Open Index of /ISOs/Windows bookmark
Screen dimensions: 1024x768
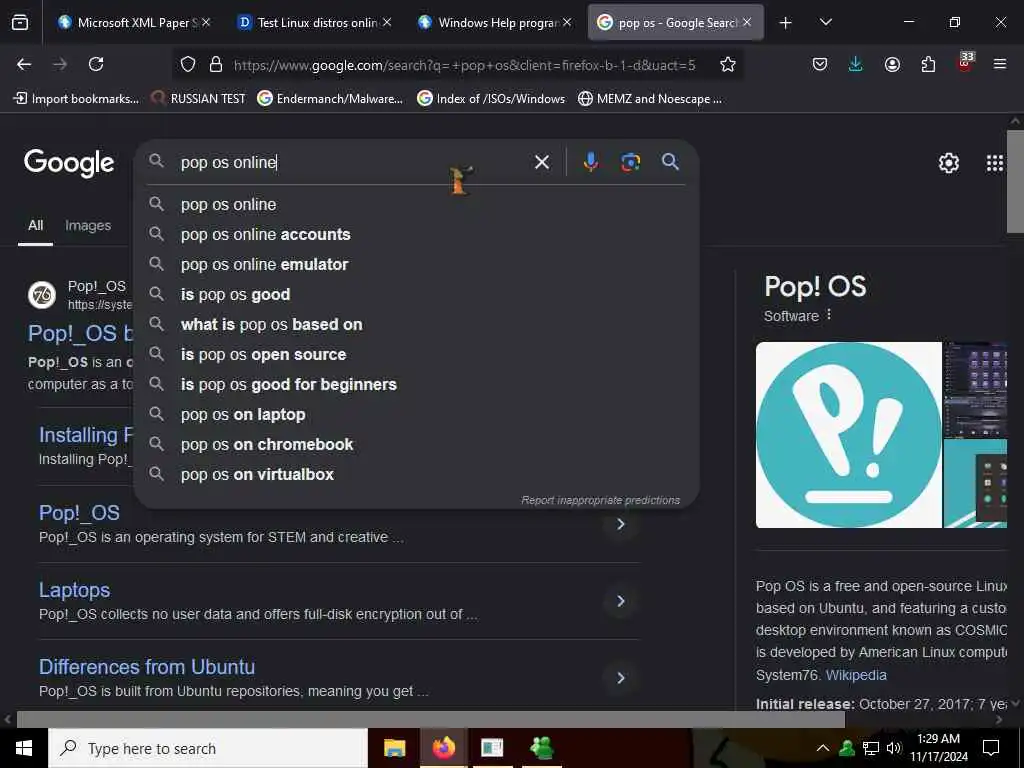pyautogui.click(x=491, y=99)
